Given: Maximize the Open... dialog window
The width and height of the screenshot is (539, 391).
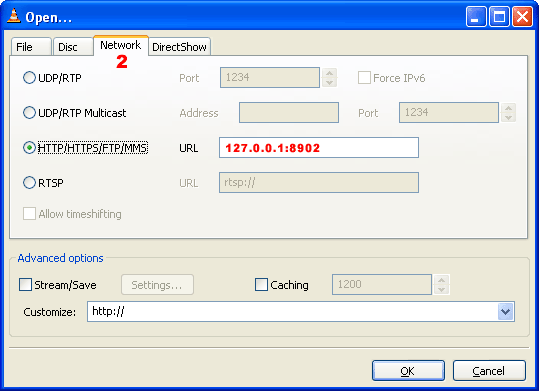Looking at the screenshot, I should (x=499, y=16).
